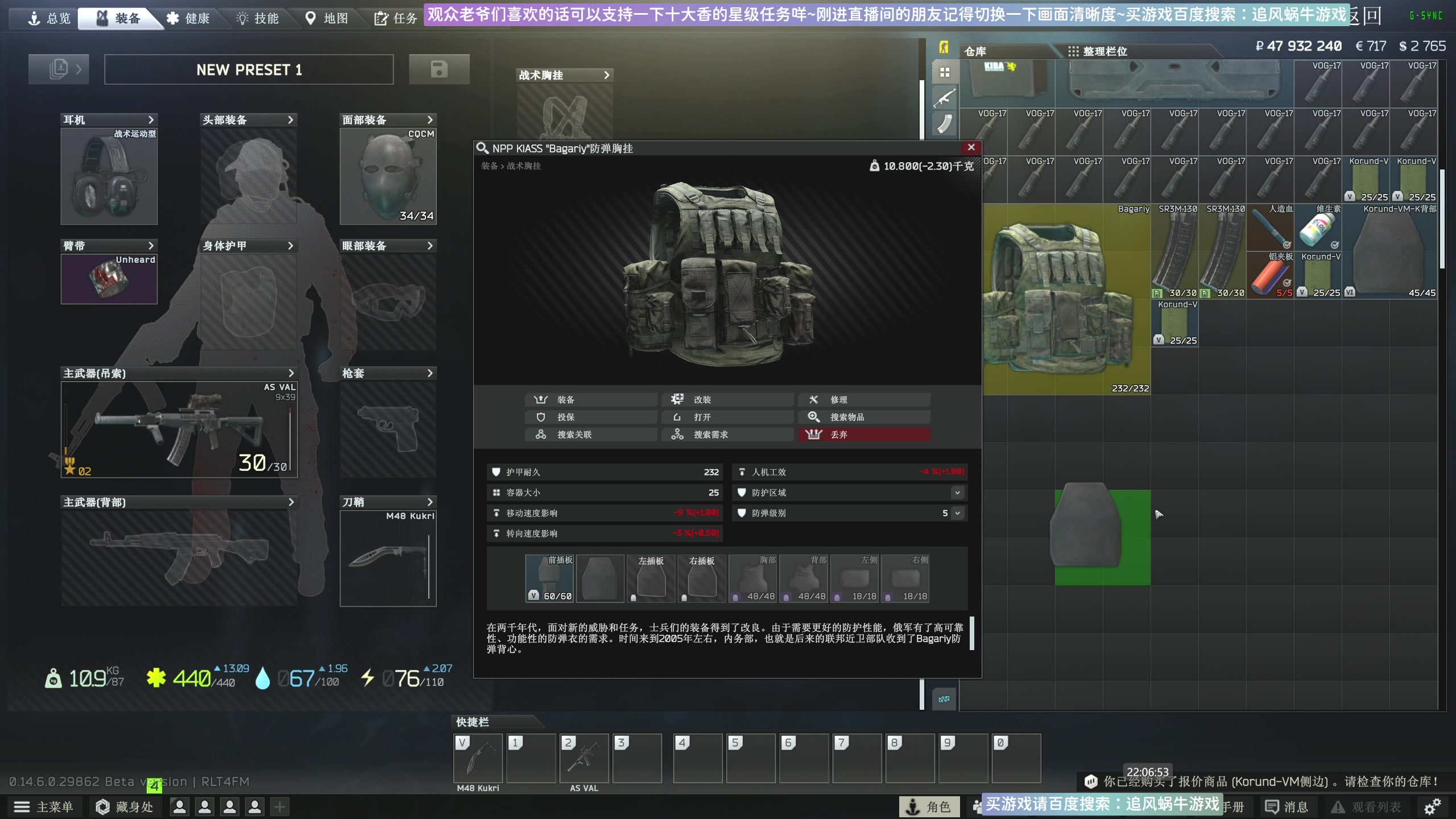
Task: Click the add group member plus icon
Action: 280,806
